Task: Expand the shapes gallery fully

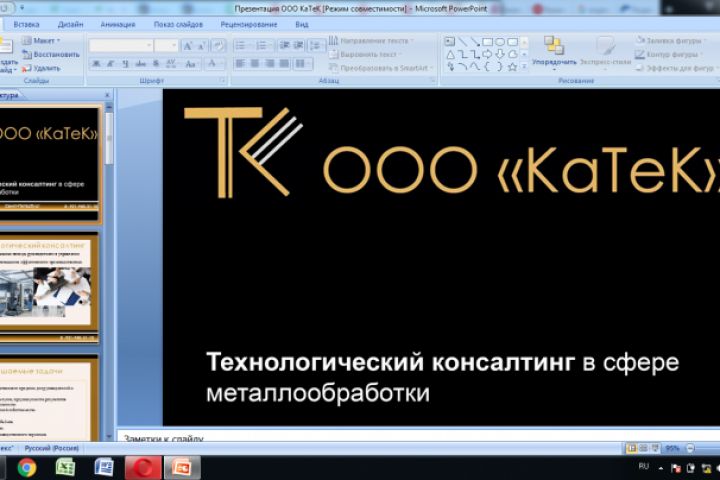Action: pos(524,67)
